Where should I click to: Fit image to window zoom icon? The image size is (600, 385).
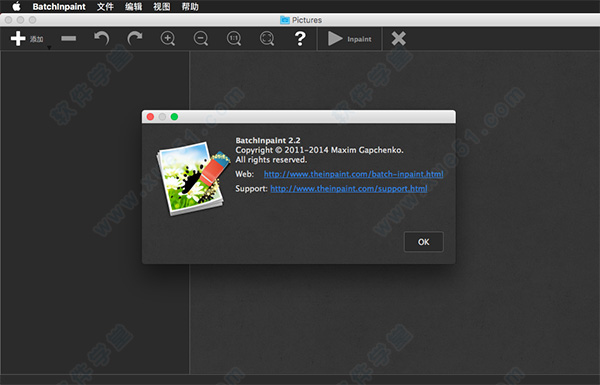[267, 39]
